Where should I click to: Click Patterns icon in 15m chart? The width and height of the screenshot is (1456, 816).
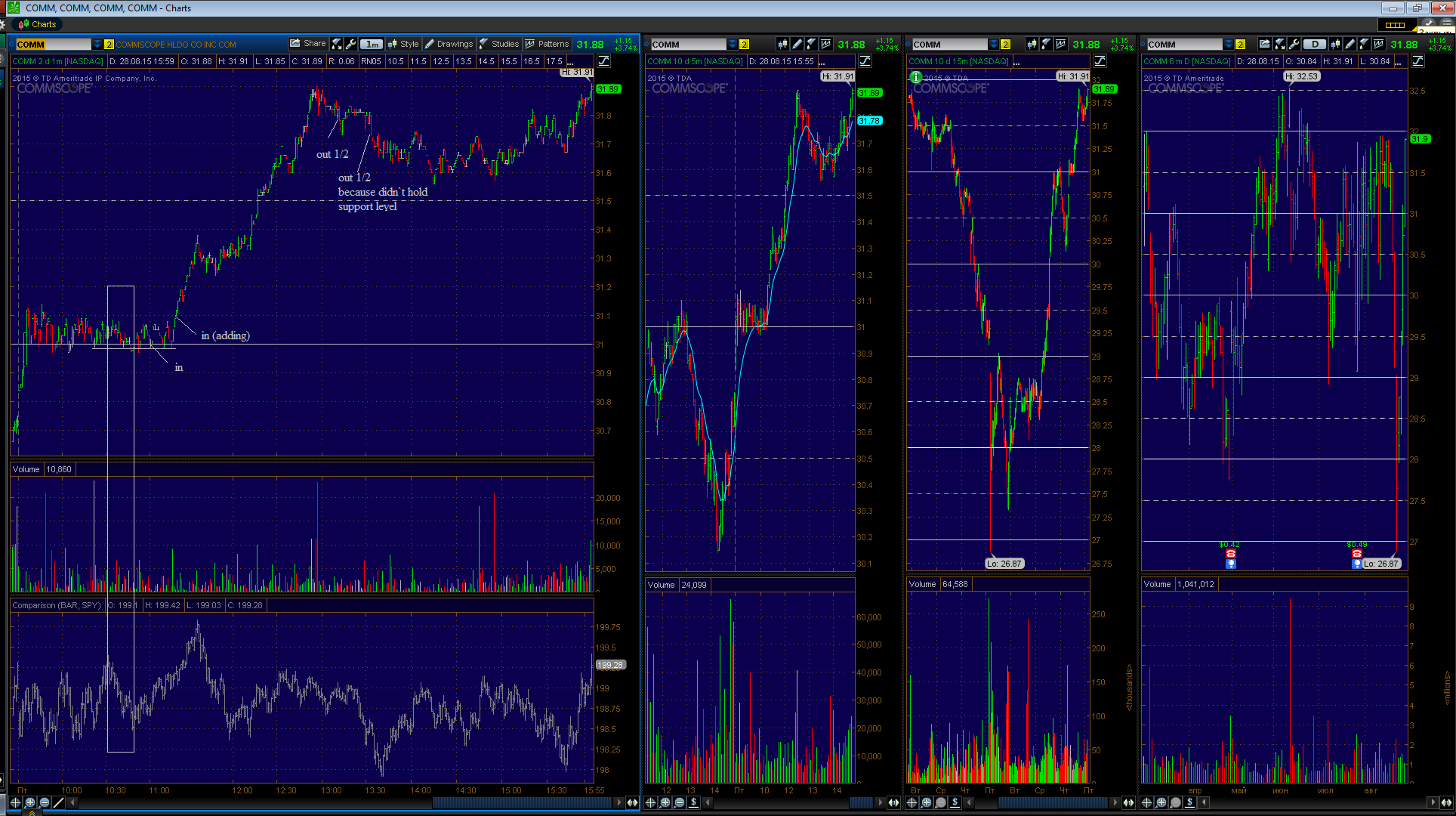(1061, 44)
